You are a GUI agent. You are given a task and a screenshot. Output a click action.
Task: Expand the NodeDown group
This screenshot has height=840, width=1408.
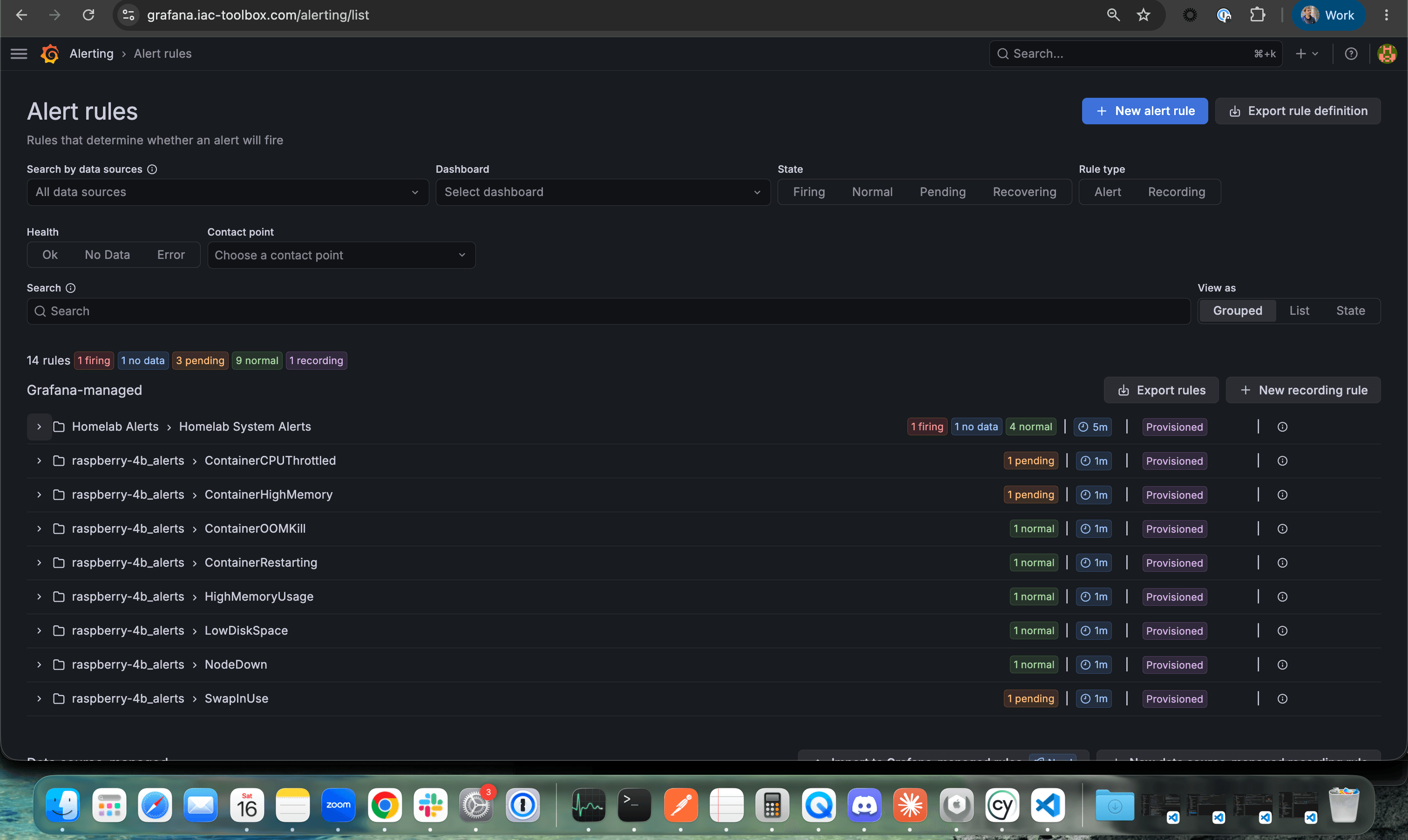point(39,664)
